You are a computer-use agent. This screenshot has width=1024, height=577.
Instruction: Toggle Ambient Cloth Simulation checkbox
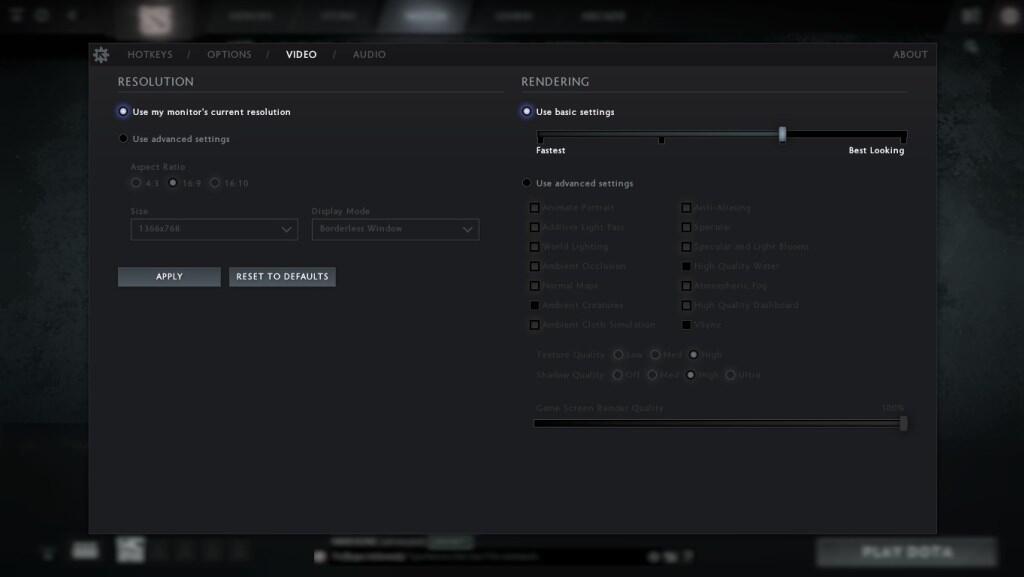coord(534,324)
